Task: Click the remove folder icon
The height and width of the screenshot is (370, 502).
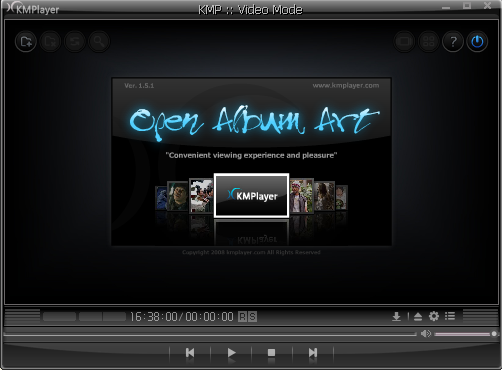Action: coord(50,42)
